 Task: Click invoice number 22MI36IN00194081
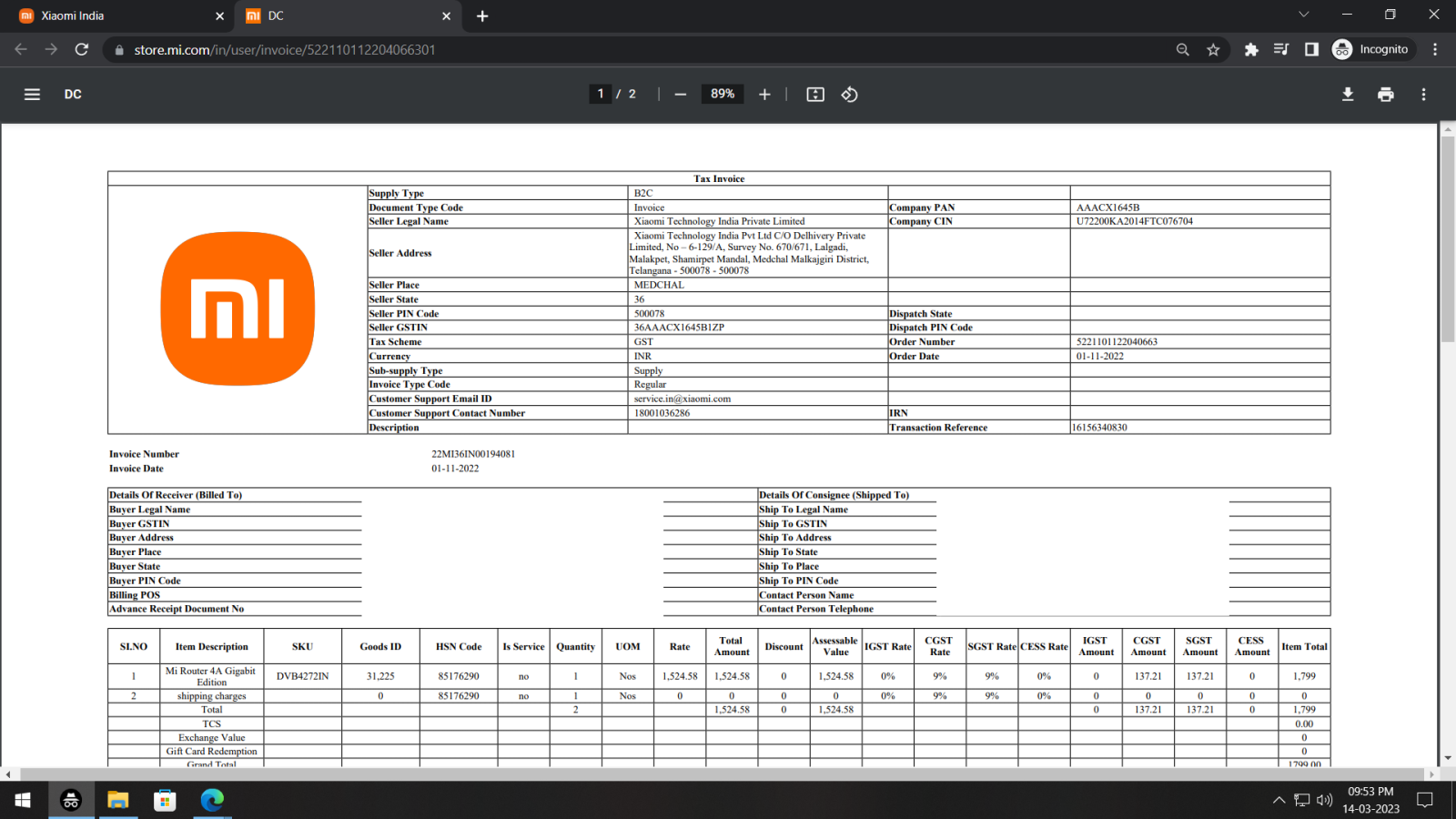pyautogui.click(x=473, y=454)
